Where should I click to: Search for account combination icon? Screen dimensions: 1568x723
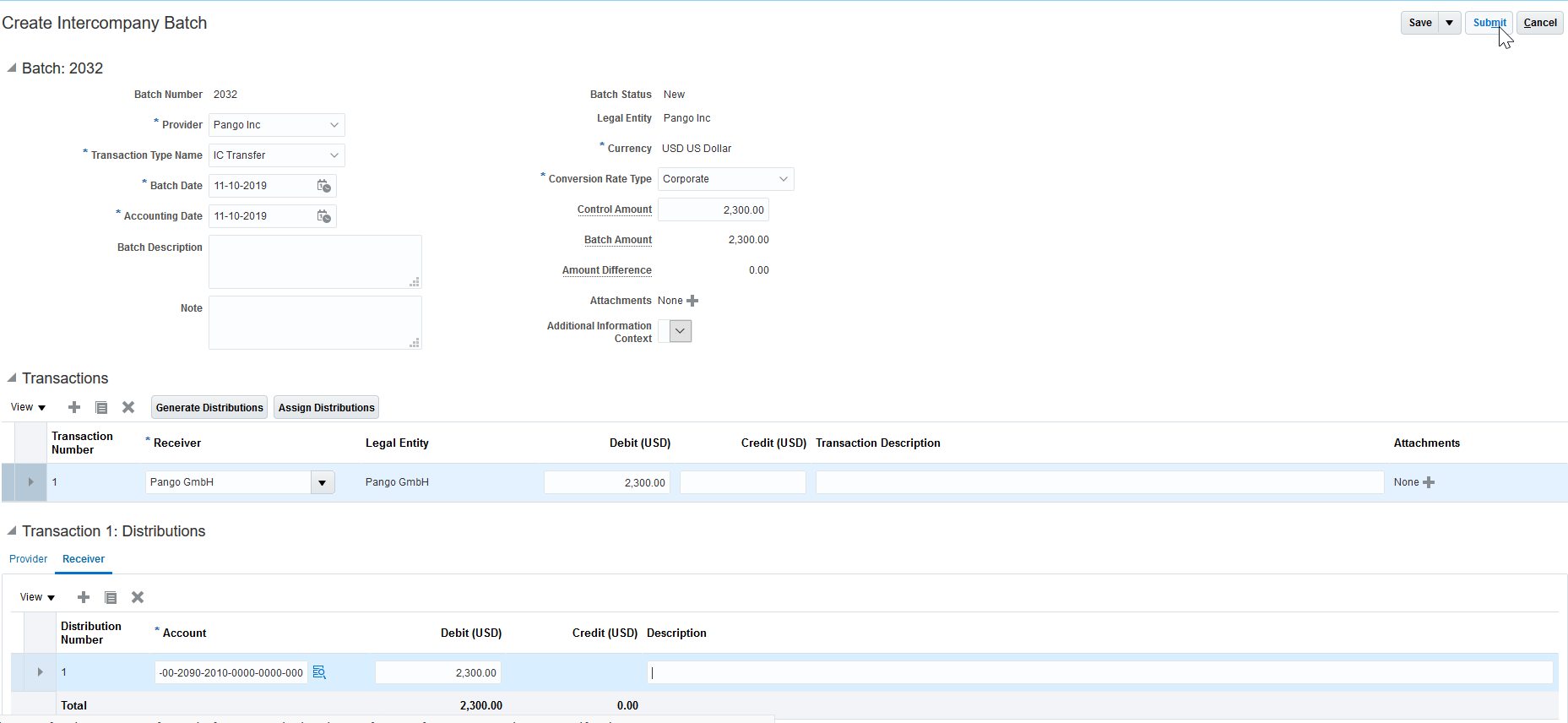(319, 672)
